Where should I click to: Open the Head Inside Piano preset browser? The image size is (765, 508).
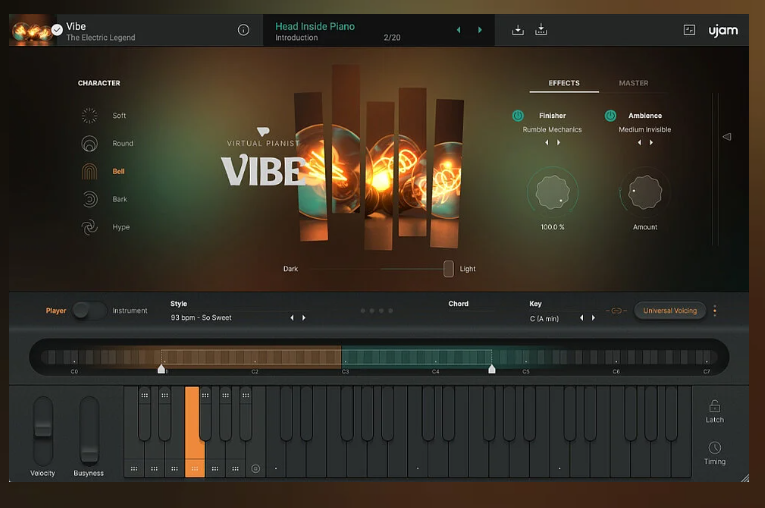pyautogui.click(x=315, y=26)
